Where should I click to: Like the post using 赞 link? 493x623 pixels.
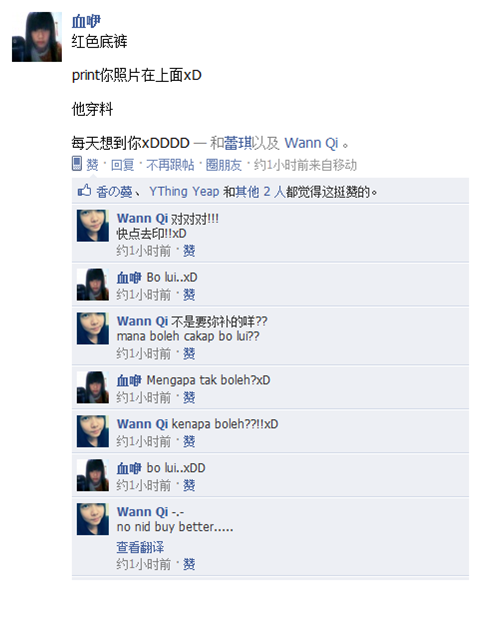(93, 164)
